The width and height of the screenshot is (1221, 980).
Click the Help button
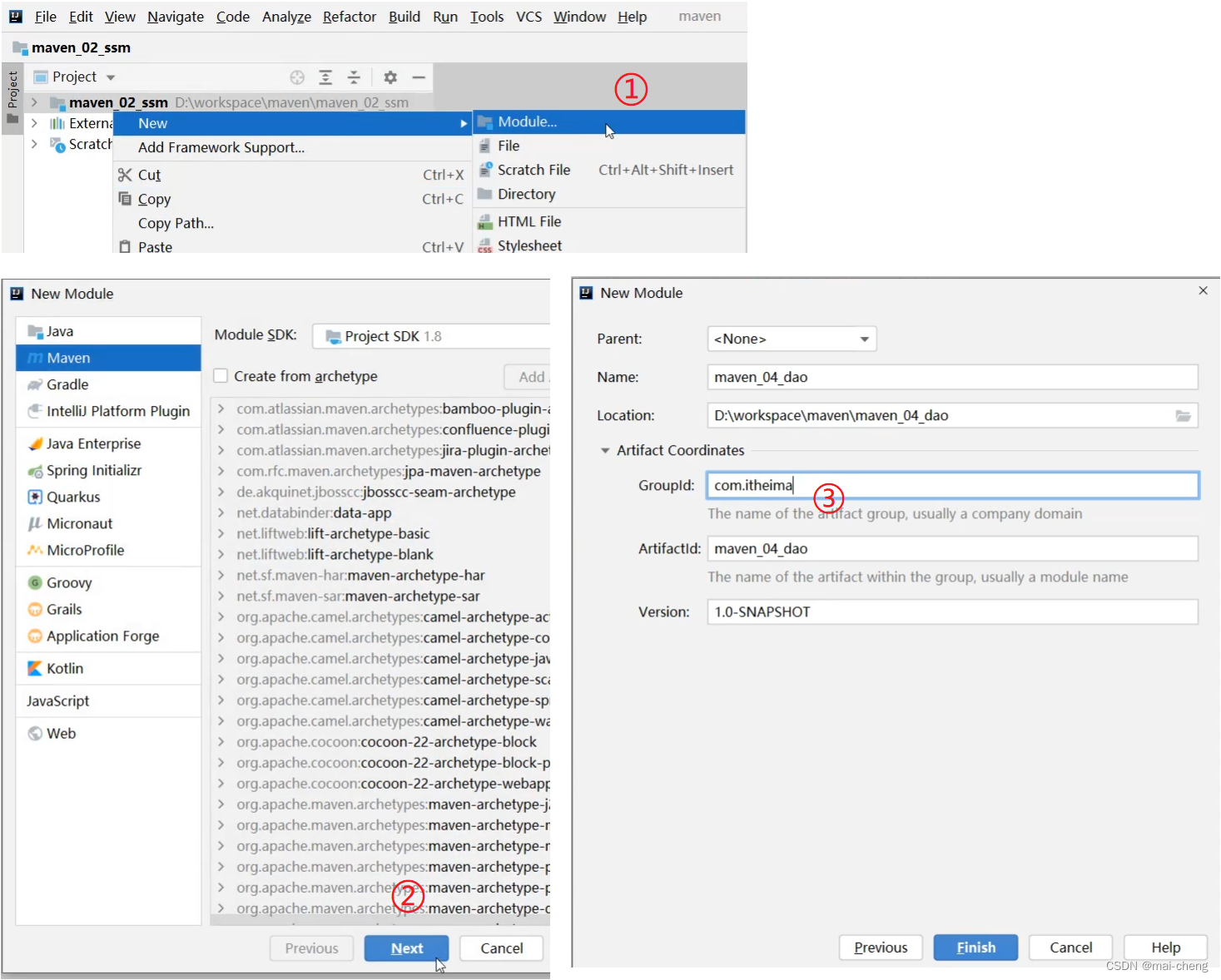click(1166, 948)
